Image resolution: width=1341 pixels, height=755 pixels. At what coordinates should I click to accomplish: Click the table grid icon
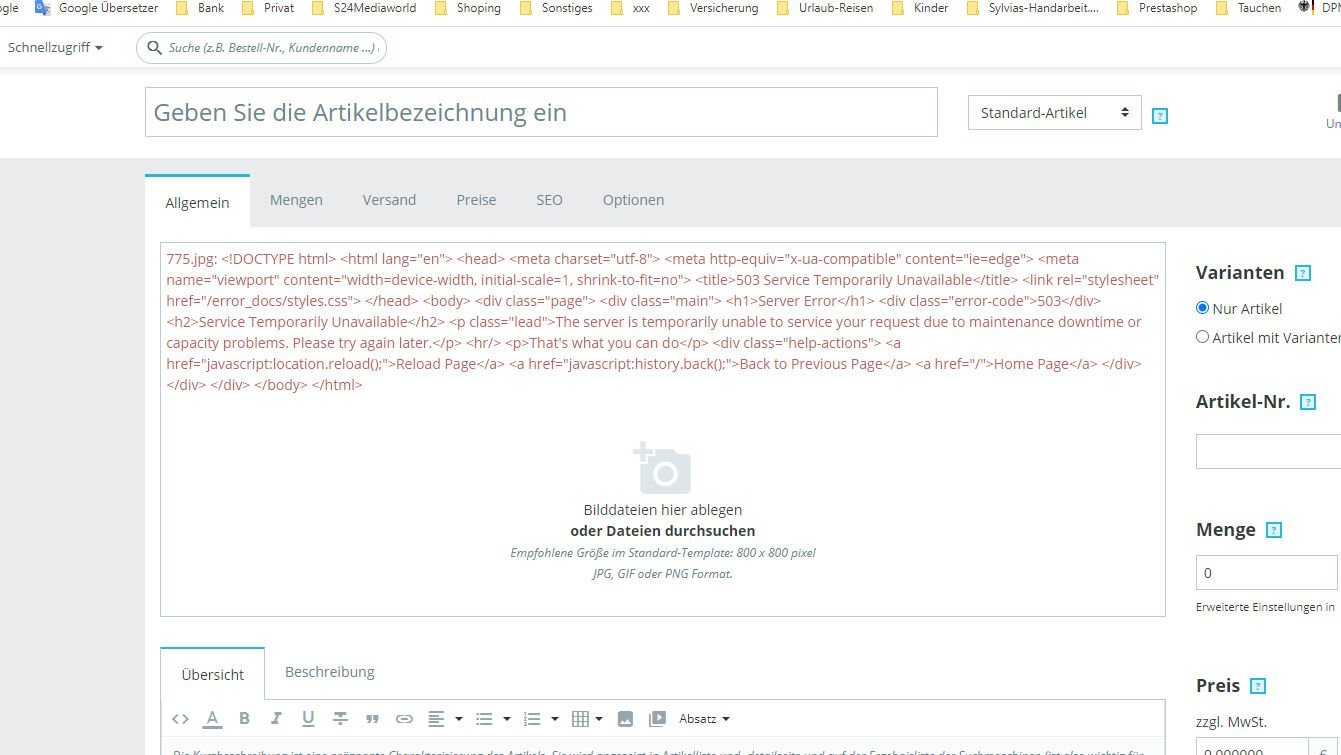(x=580, y=719)
